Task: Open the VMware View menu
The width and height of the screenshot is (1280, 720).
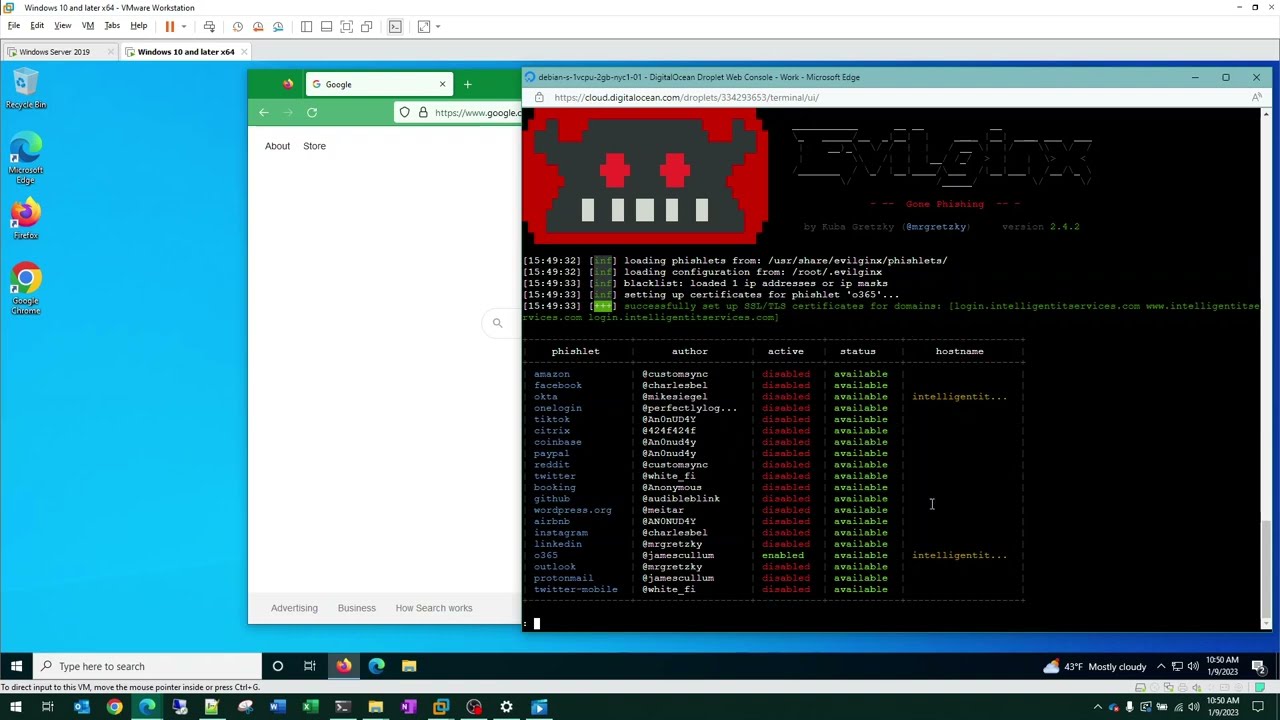Action: point(62,26)
